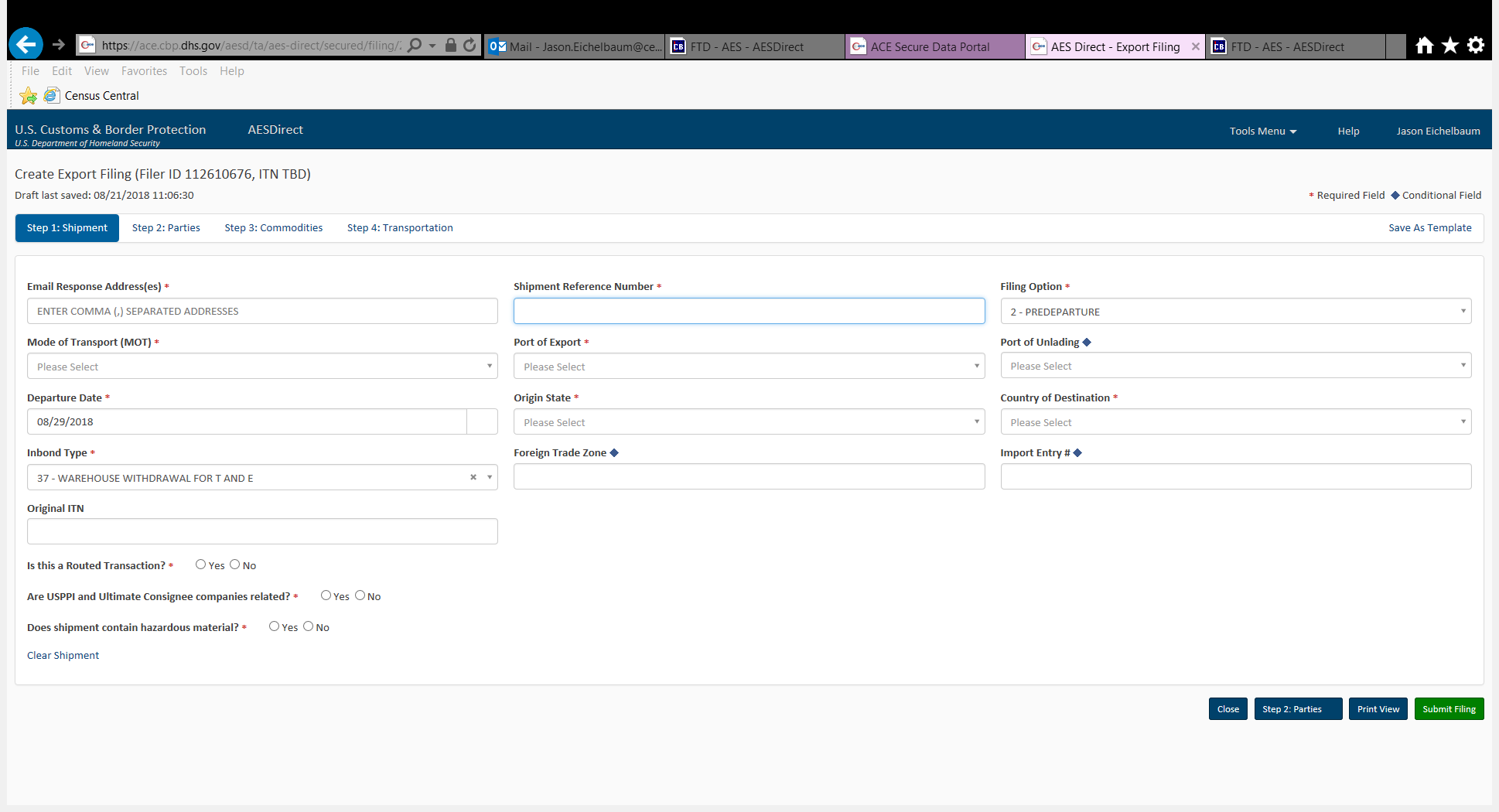This screenshot has height=812, width=1499.
Task: Click the address bar search magnifier icon
Action: [x=415, y=46]
